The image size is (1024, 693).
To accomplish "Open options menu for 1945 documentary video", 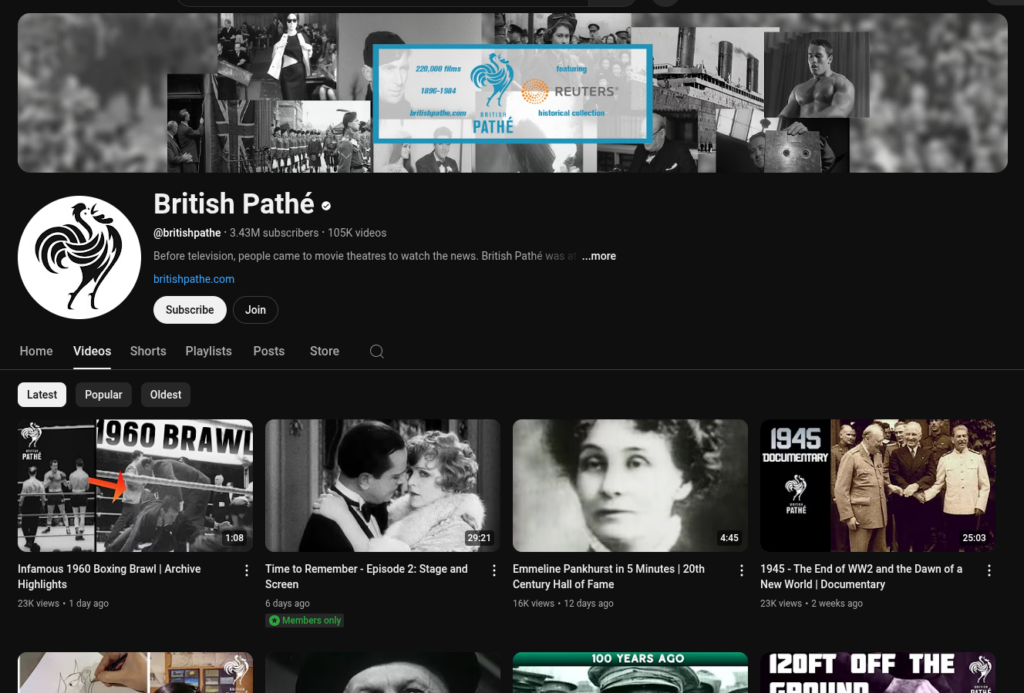I will (989, 571).
